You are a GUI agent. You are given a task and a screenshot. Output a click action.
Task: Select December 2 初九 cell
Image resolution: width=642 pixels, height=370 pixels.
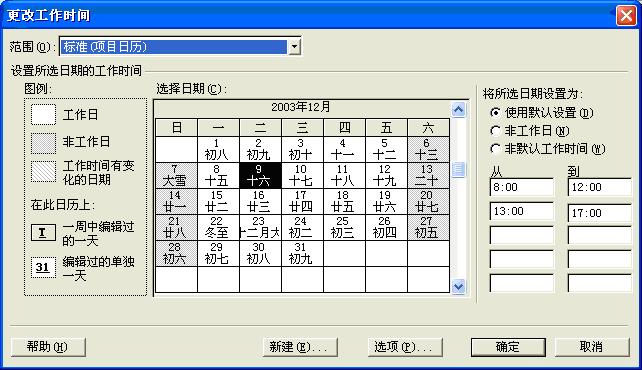click(x=260, y=149)
